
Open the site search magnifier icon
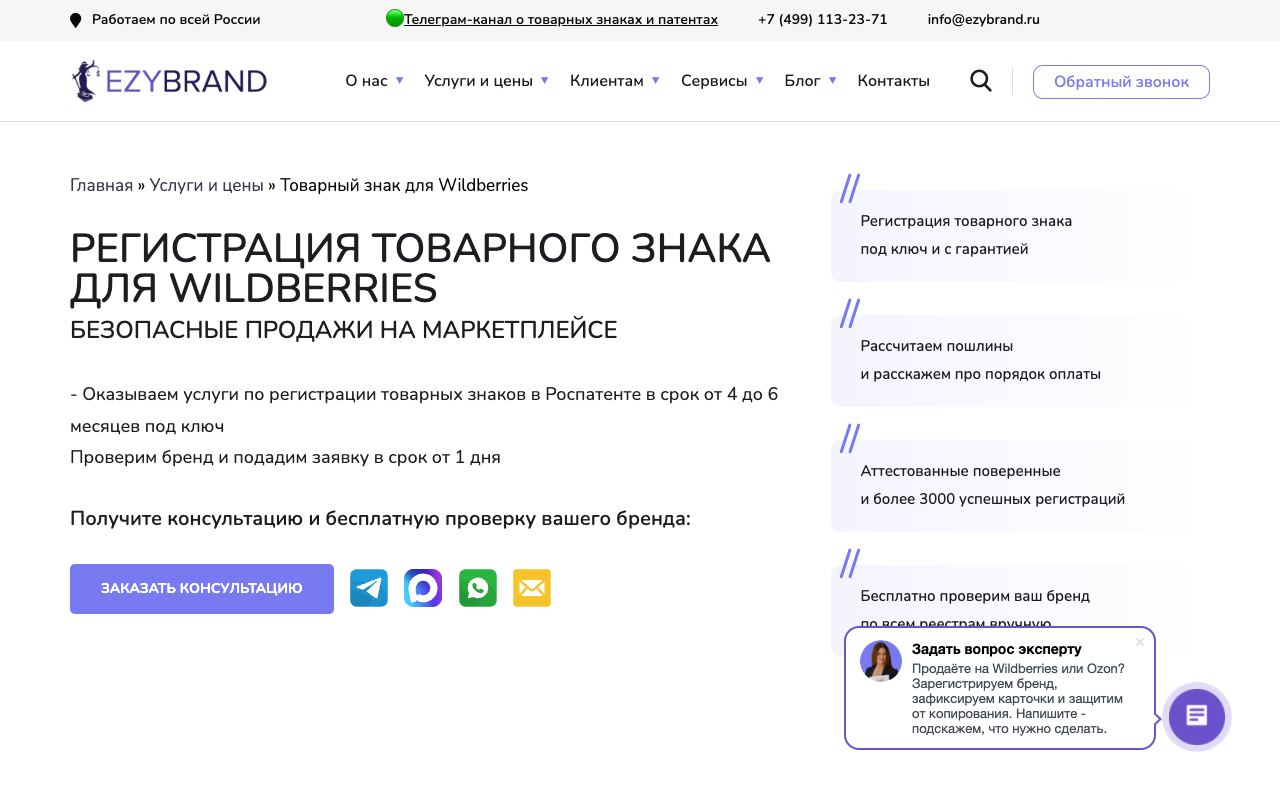[981, 81]
